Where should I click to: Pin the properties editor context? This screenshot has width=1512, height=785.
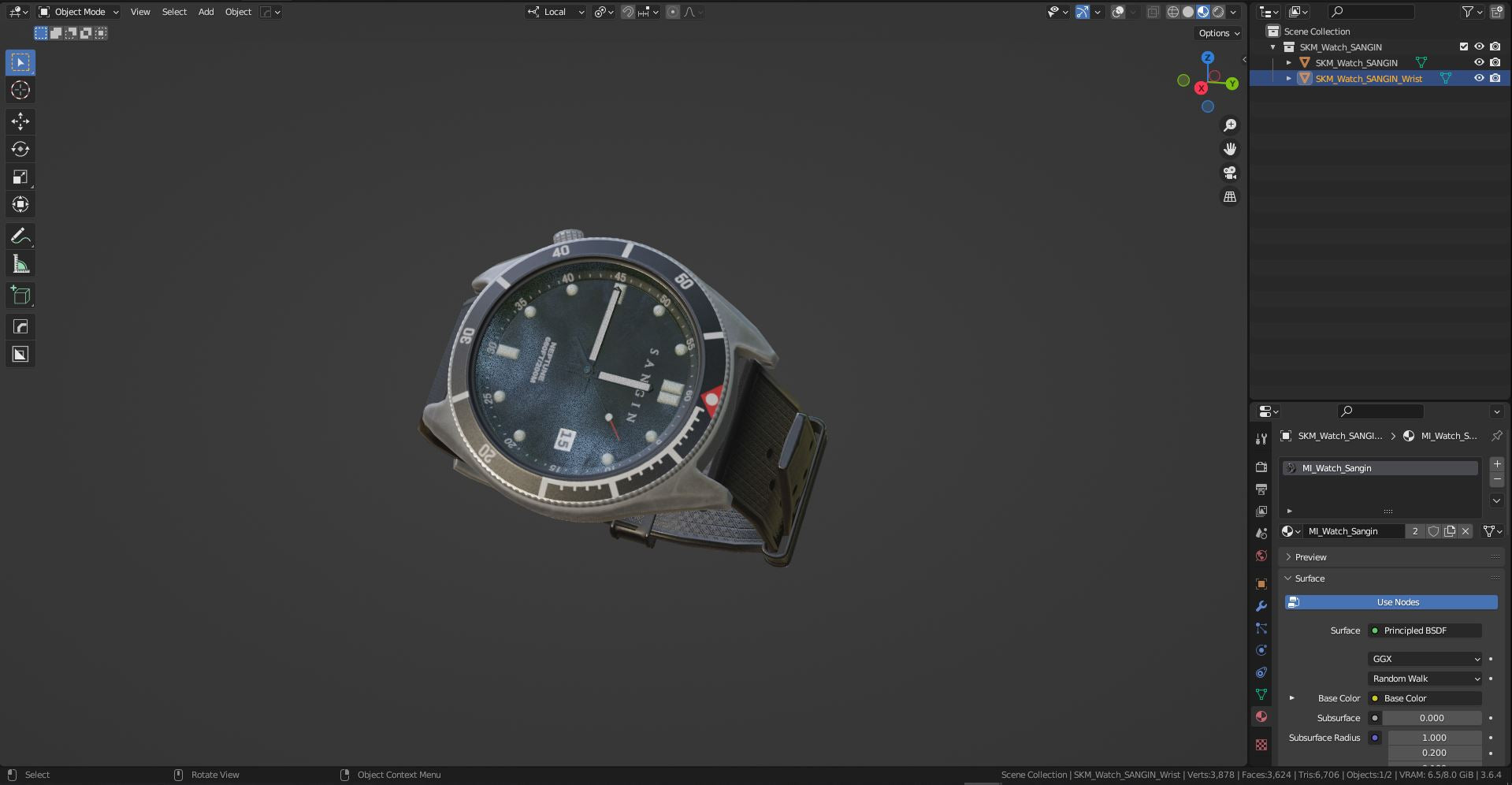(x=1497, y=435)
